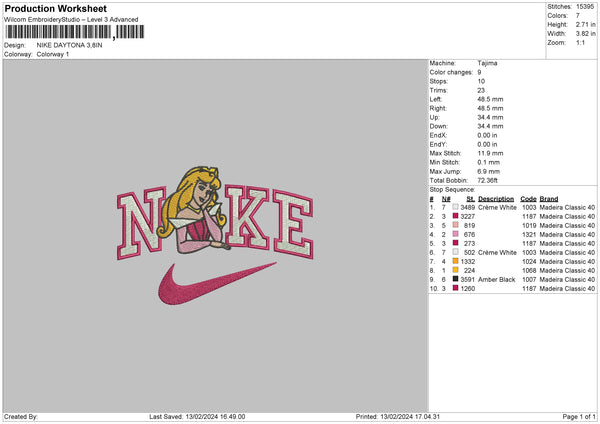
Task: Click the Page 1 of 1 indicator
Action: tap(579, 417)
